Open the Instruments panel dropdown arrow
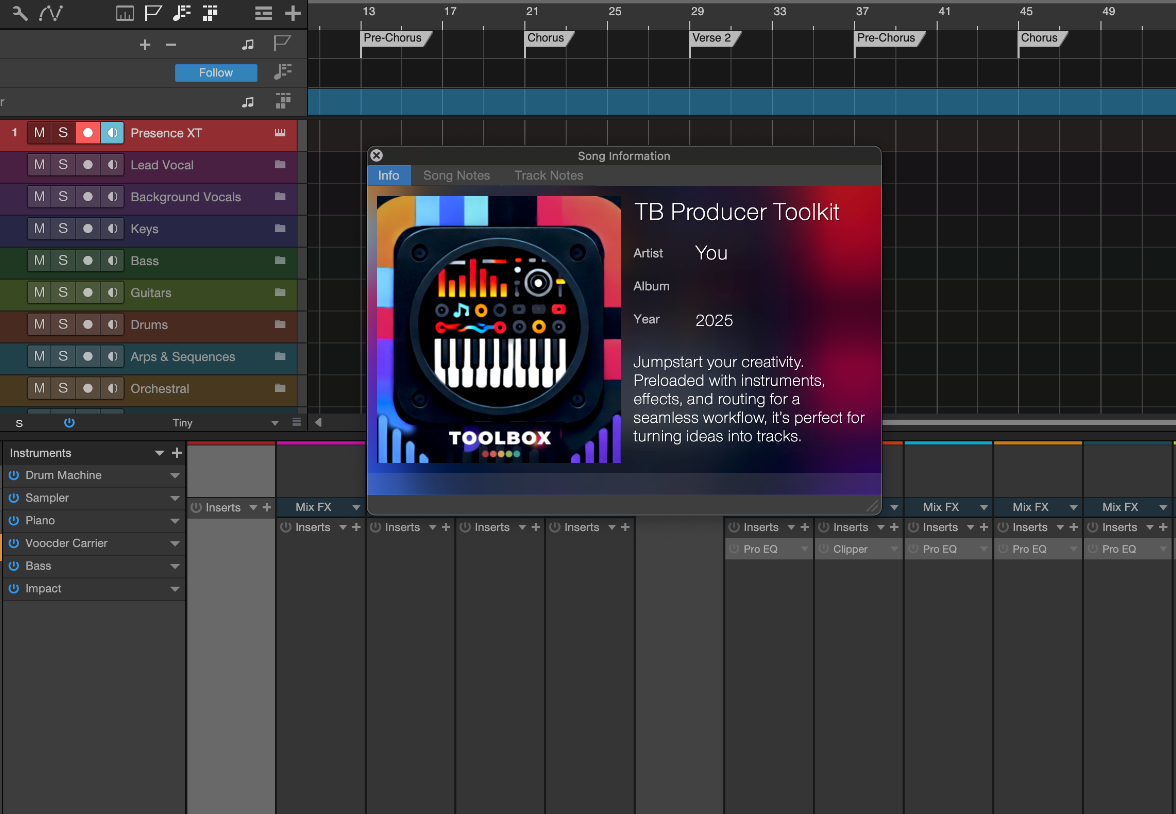1176x814 pixels. 159,453
